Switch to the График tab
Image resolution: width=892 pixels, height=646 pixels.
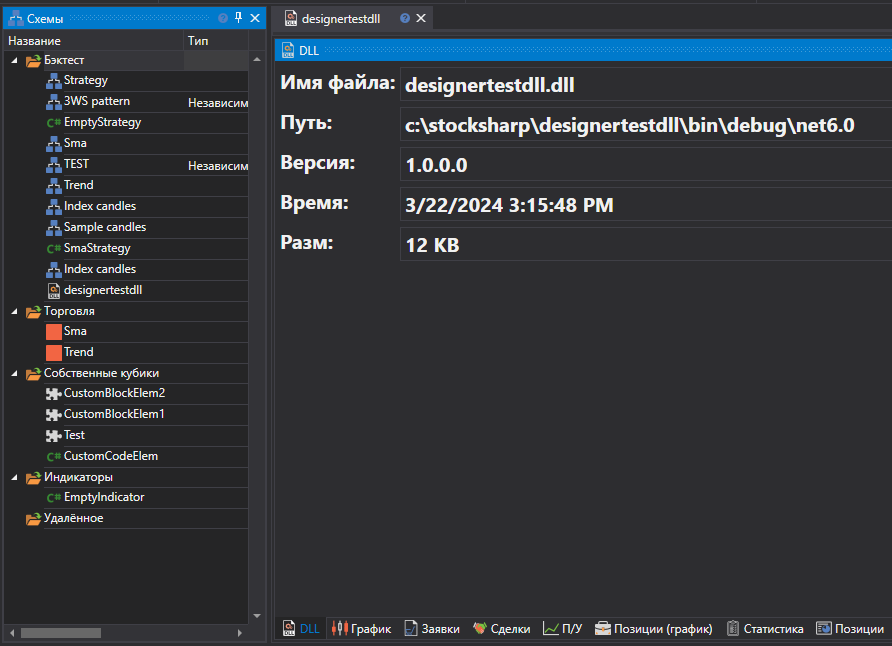click(x=361, y=628)
